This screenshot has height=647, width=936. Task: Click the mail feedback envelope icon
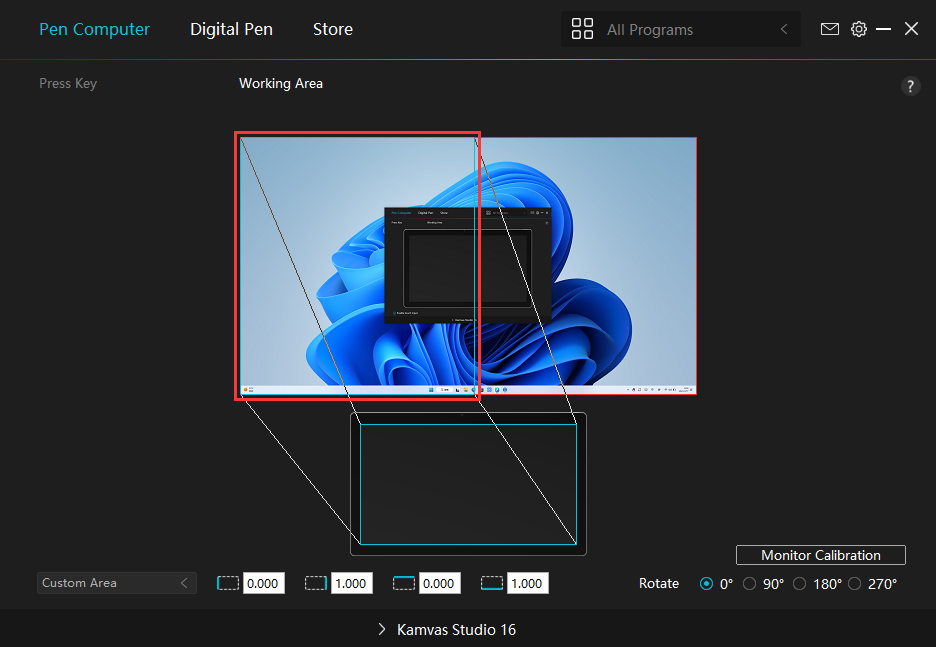829,29
